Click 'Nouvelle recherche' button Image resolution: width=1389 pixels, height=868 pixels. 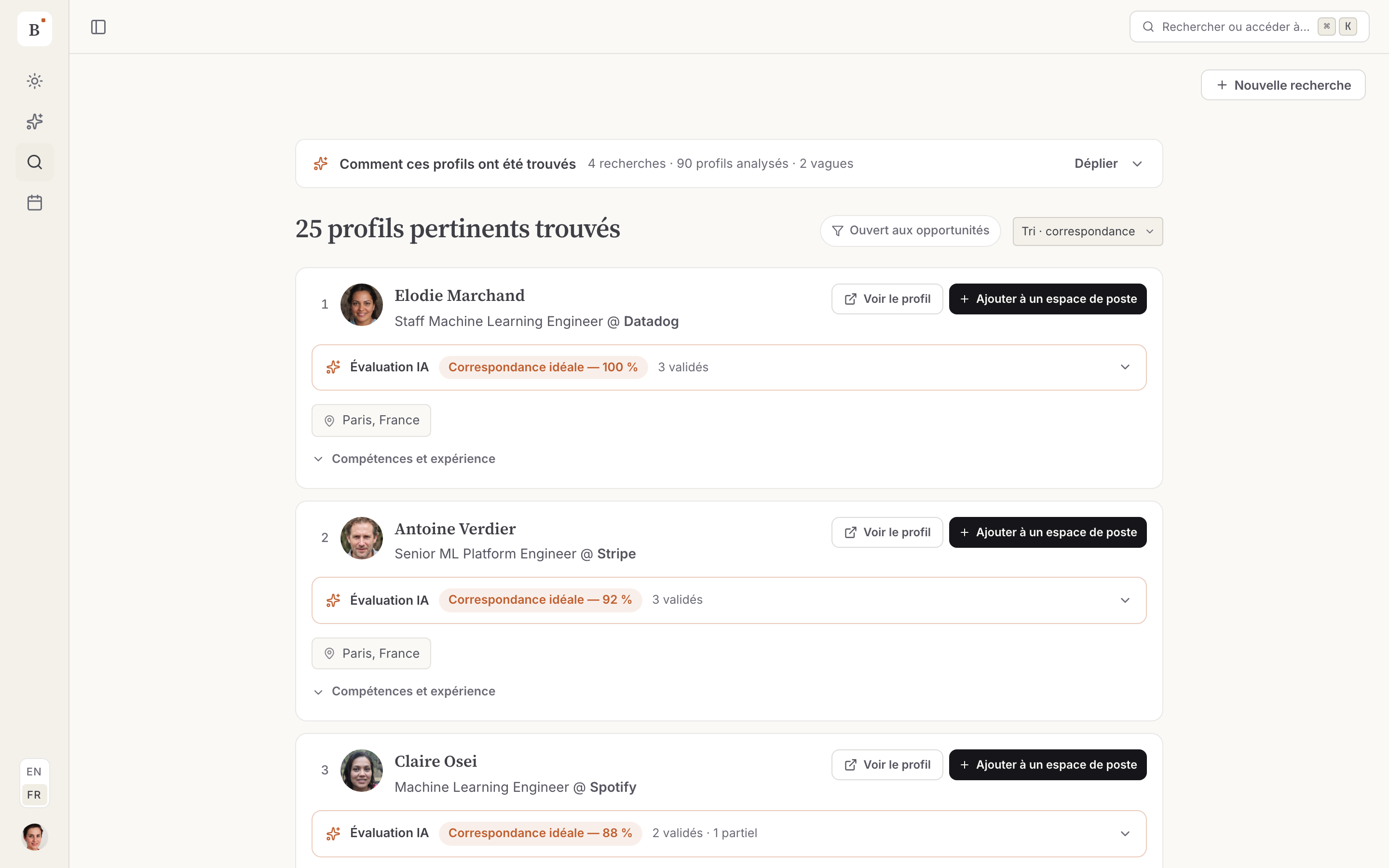(1283, 85)
